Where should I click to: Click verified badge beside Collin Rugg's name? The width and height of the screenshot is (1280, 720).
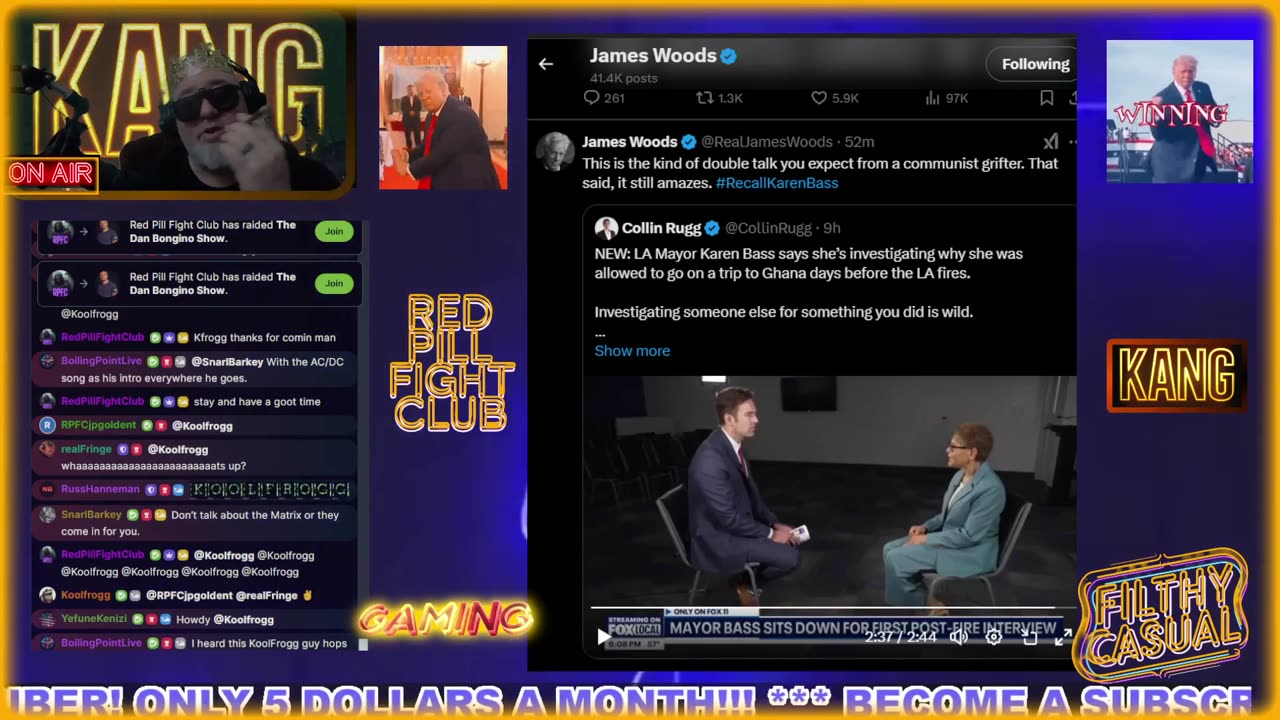[712, 228]
